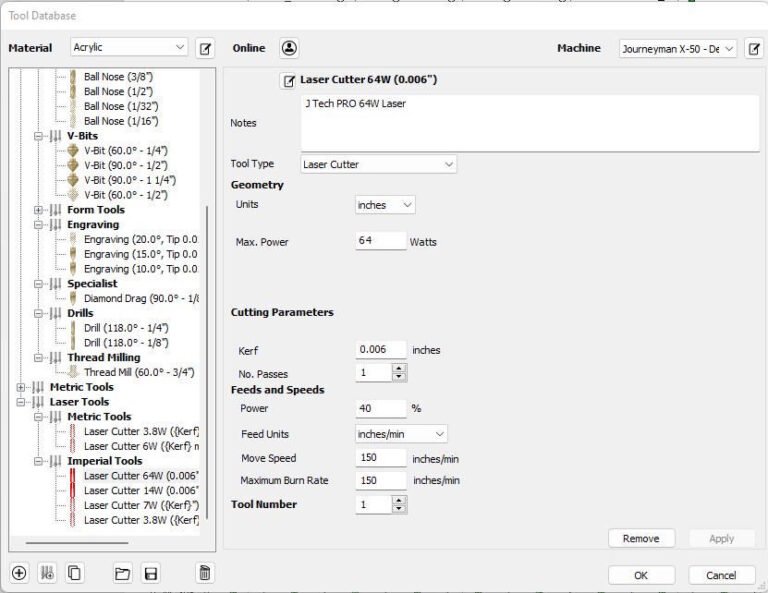768x593 pixels.
Task: Click edit icon next to Machine dropdown
Action: [754, 48]
